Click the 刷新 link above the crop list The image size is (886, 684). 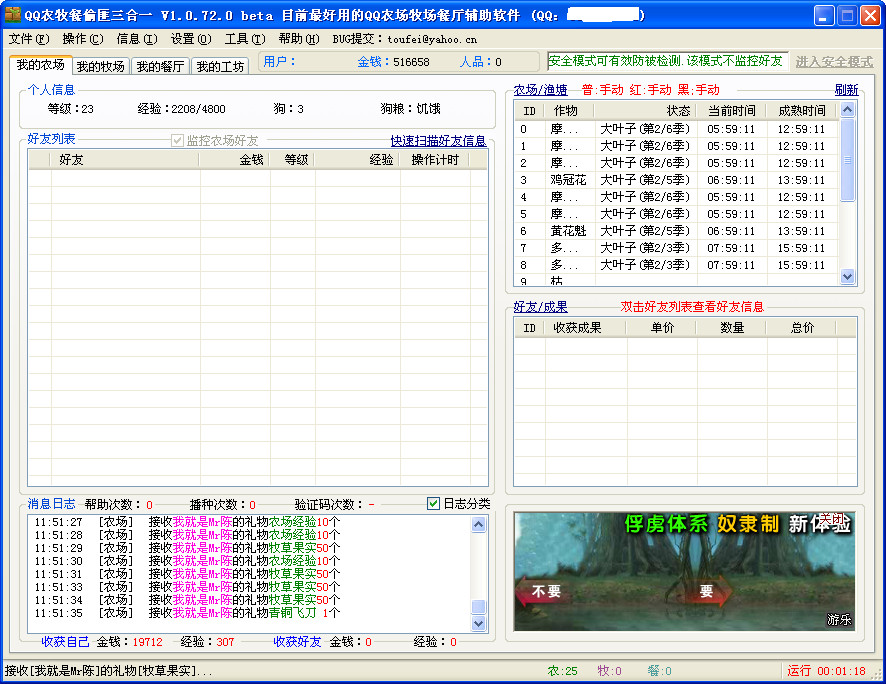pos(846,90)
